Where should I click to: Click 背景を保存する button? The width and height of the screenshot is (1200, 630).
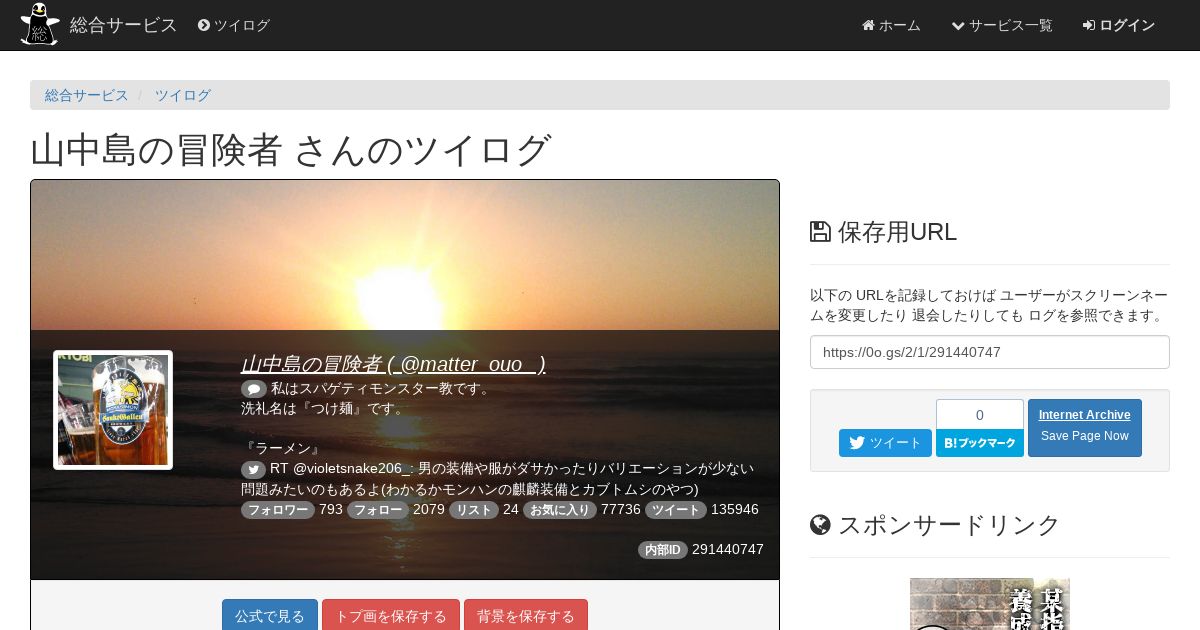coord(526,615)
